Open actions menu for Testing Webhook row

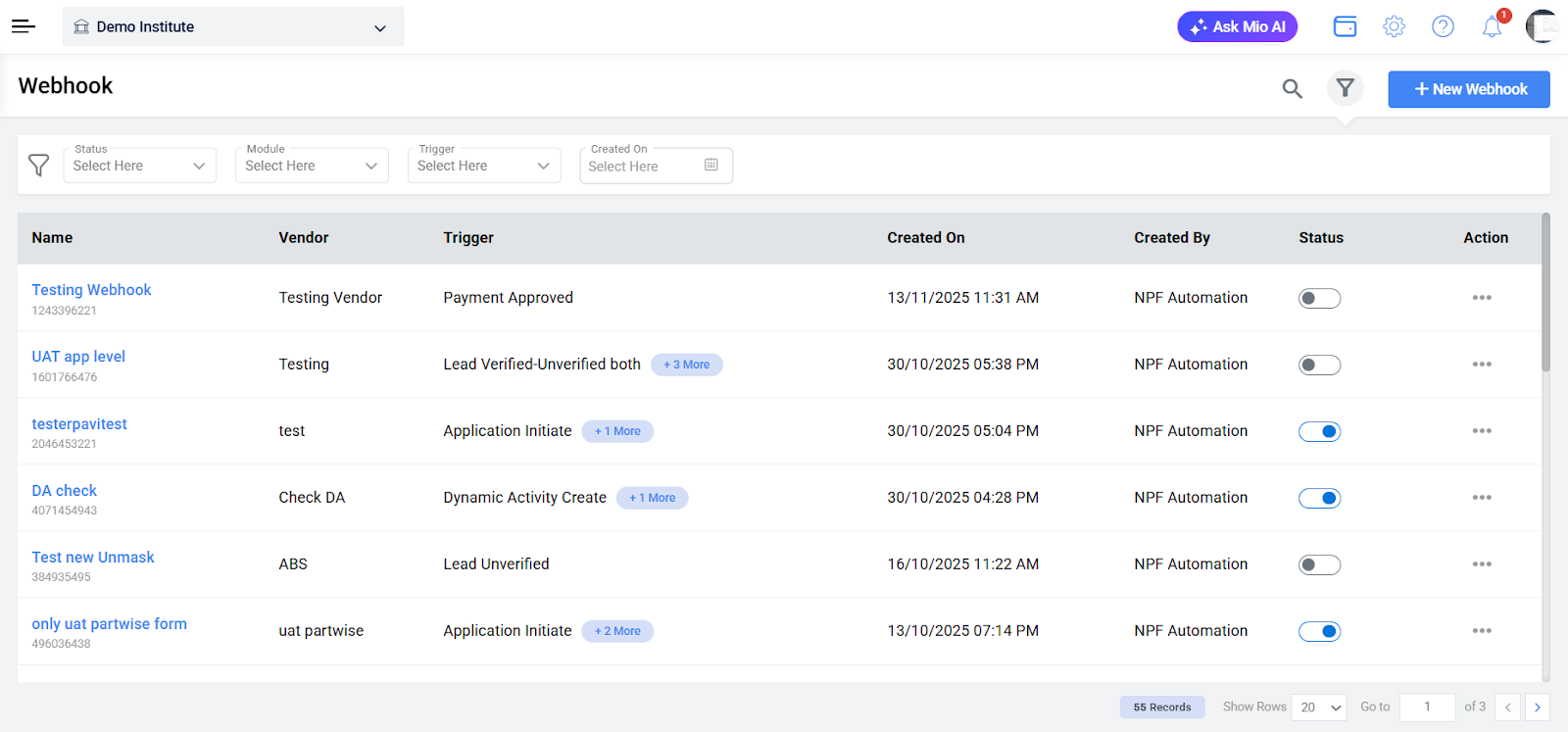1481,298
